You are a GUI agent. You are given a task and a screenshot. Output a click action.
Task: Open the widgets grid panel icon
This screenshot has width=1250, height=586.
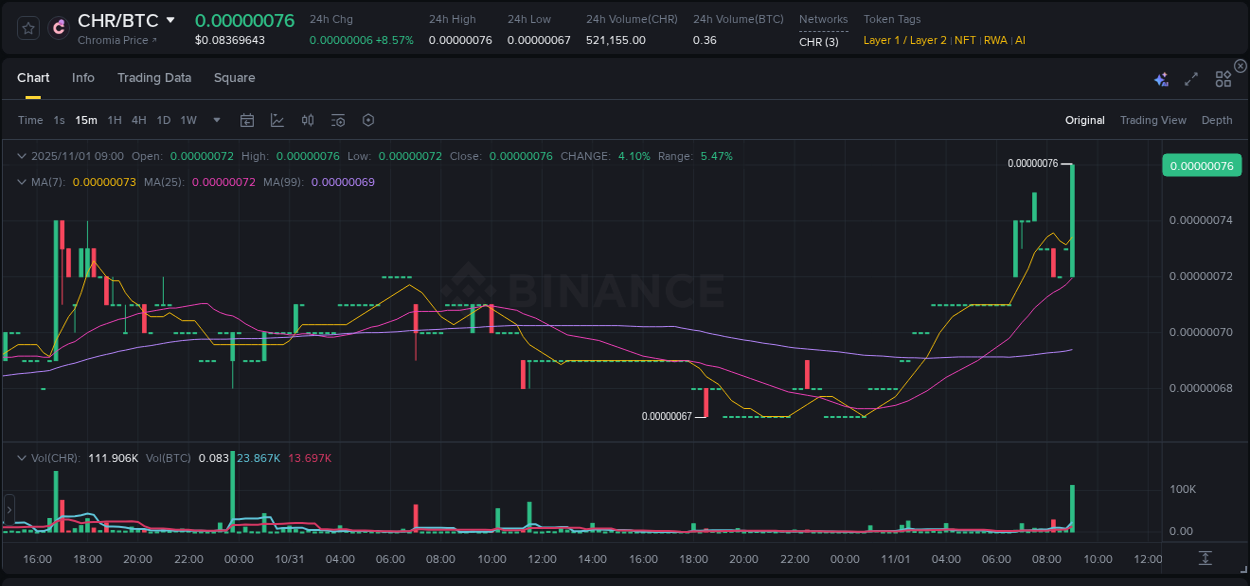[x=1223, y=78]
